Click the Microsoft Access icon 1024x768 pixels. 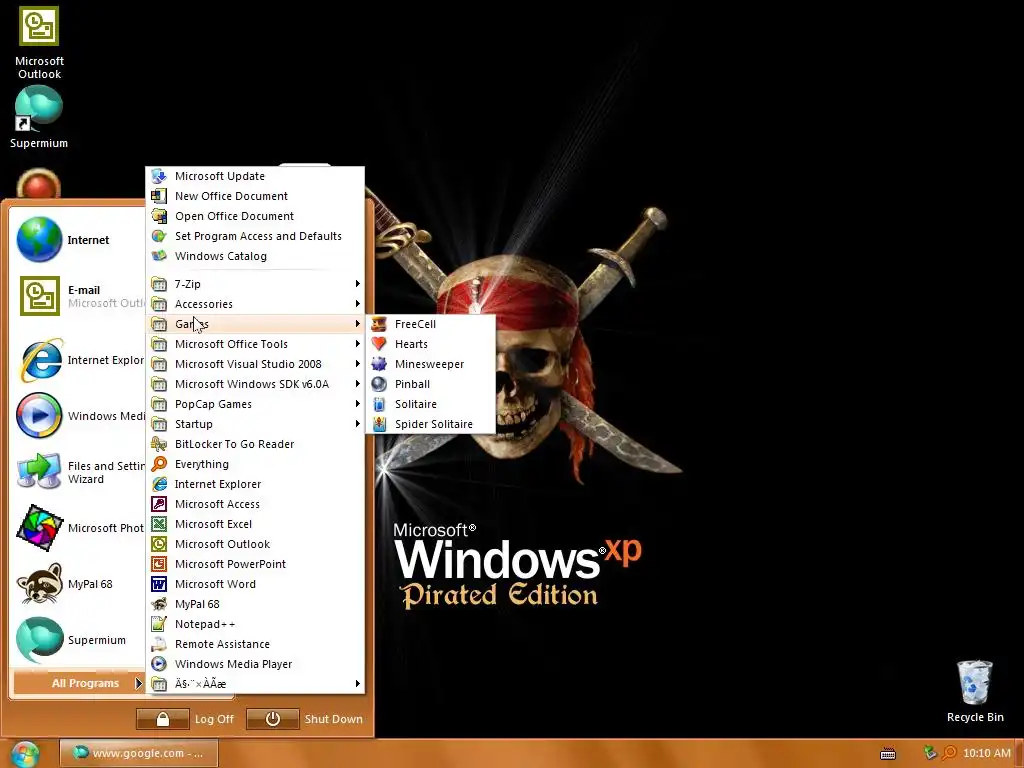point(159,504)
